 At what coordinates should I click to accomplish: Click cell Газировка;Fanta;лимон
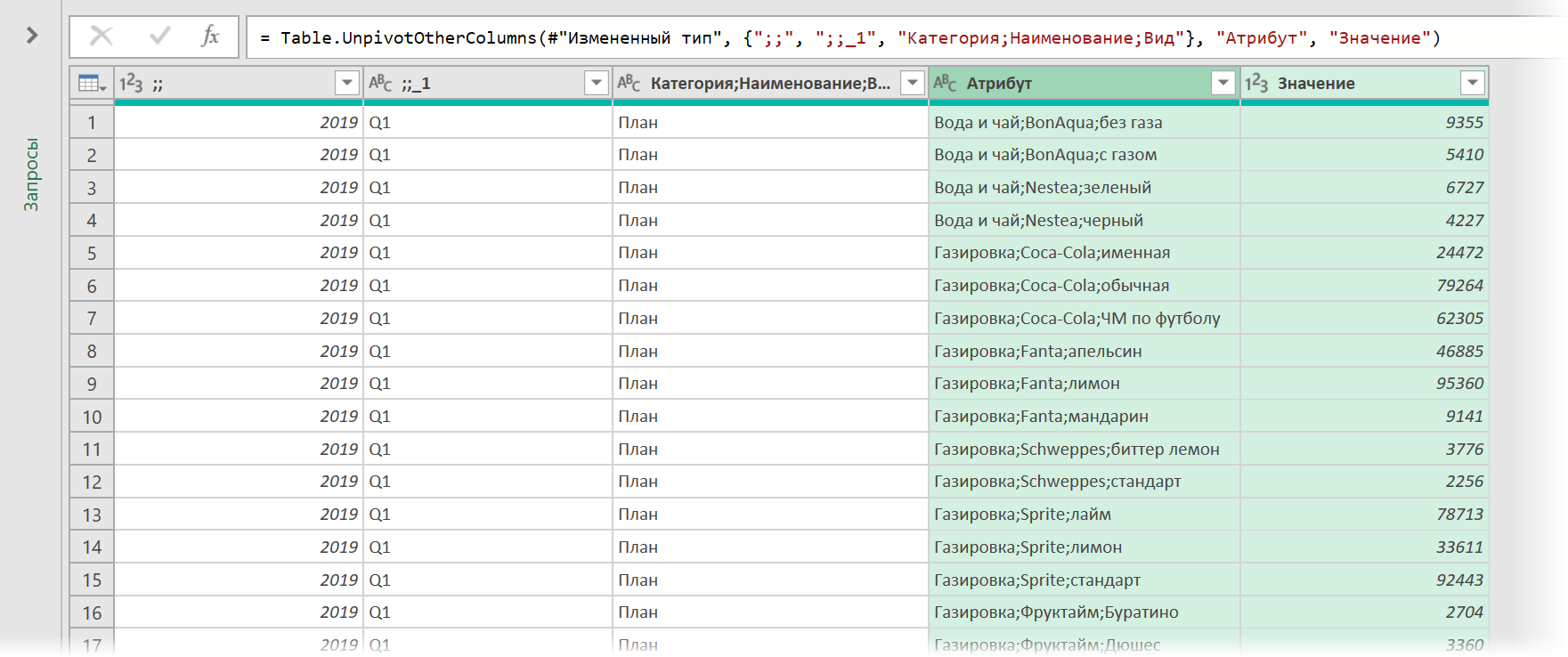click(x=1084, y=384)
